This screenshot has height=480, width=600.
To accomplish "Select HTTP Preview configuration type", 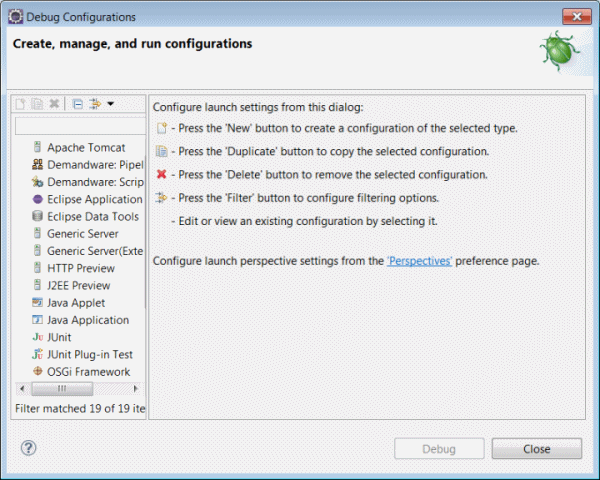I will pos(81,268).
